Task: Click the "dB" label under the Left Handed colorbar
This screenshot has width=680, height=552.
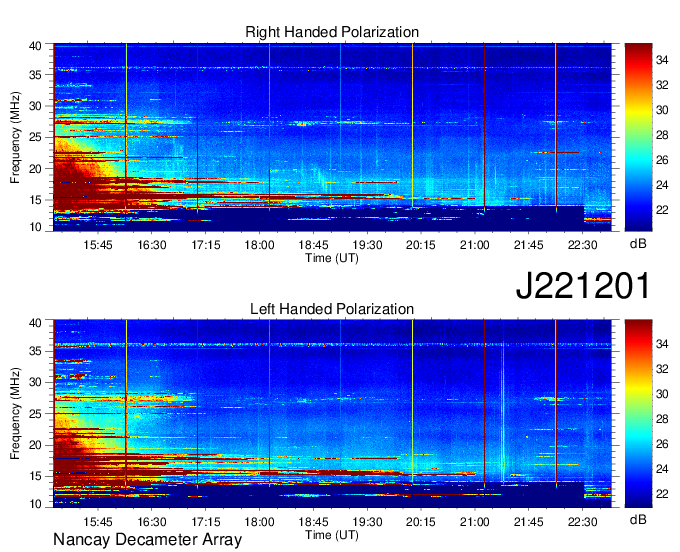Action: [638, 519]
